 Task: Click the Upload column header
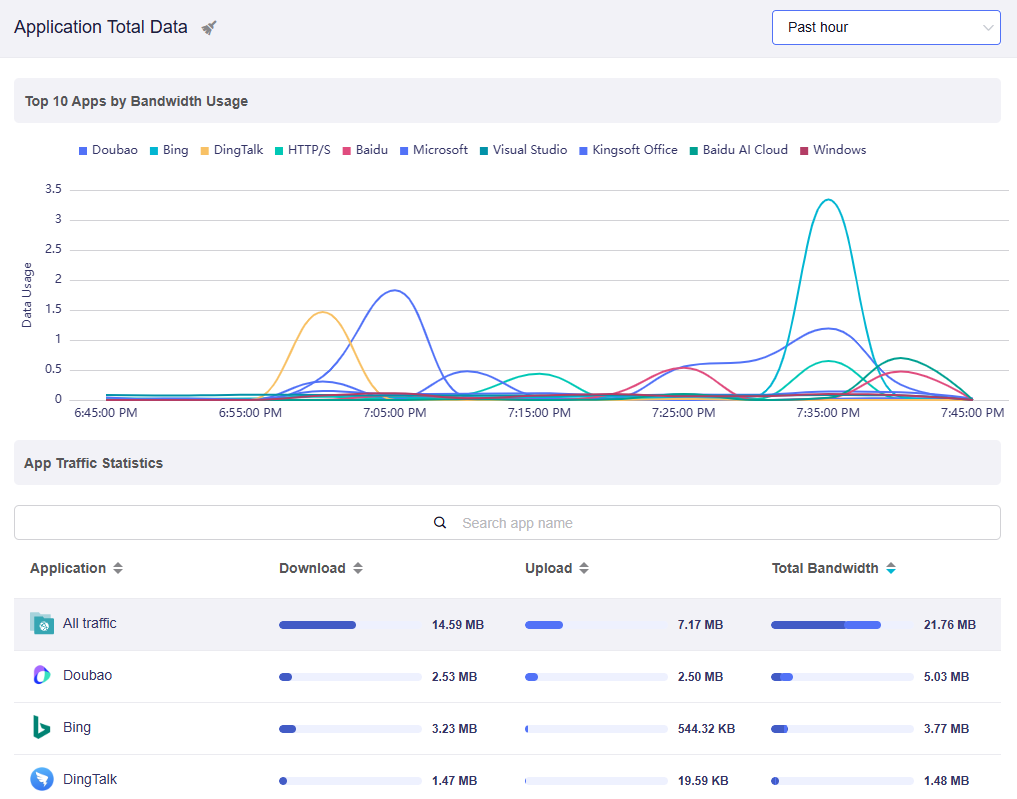click(548, 569)
